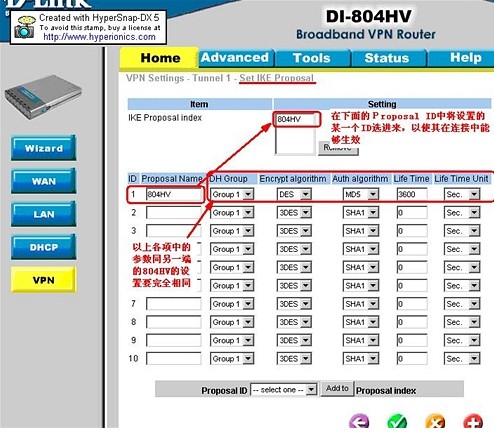
Task: Click Proposal Name field of row 9
Action: (x=174, y=341)
